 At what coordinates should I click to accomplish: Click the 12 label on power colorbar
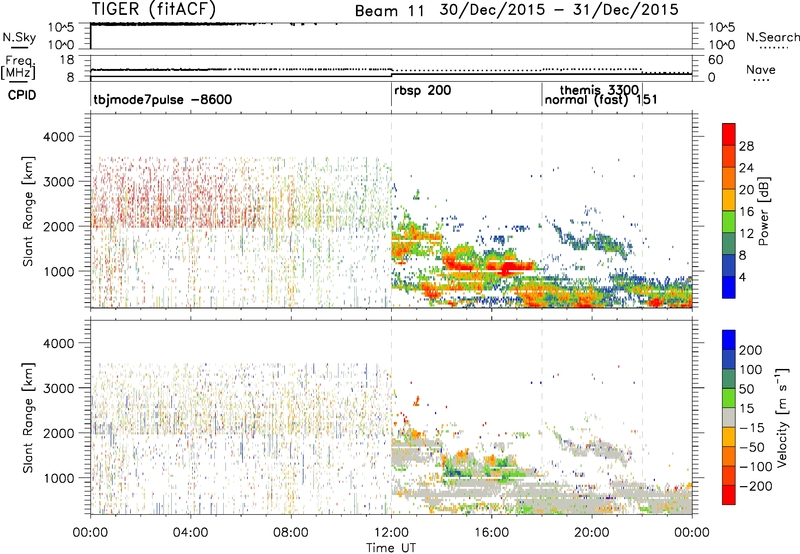746,234
